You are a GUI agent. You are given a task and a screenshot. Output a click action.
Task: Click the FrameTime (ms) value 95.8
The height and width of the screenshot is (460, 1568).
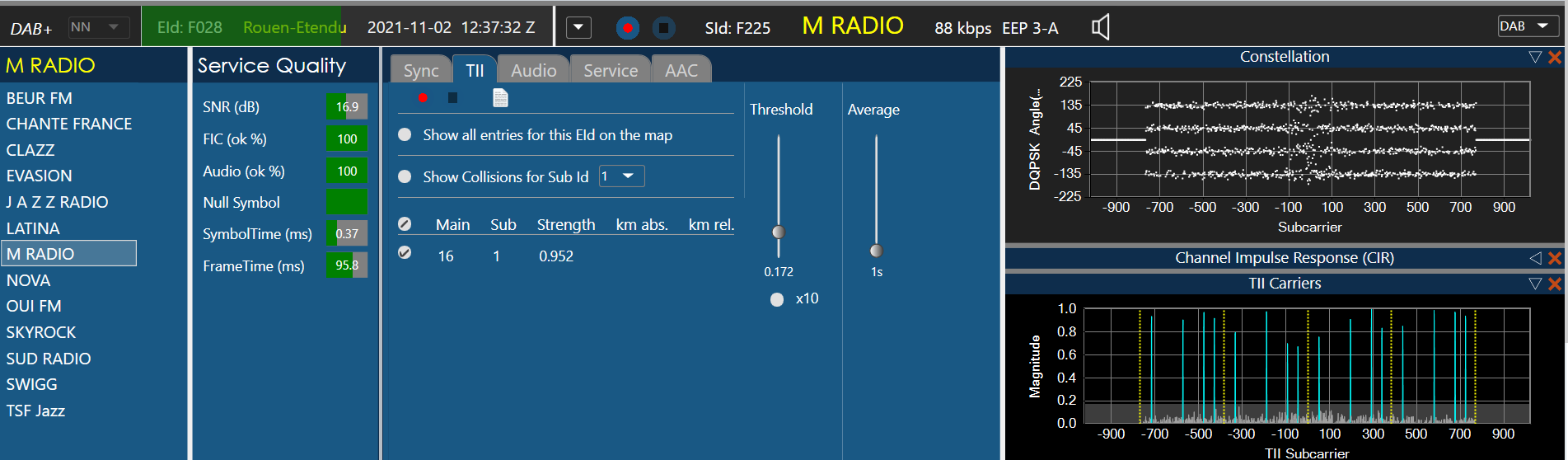(347, 265)
